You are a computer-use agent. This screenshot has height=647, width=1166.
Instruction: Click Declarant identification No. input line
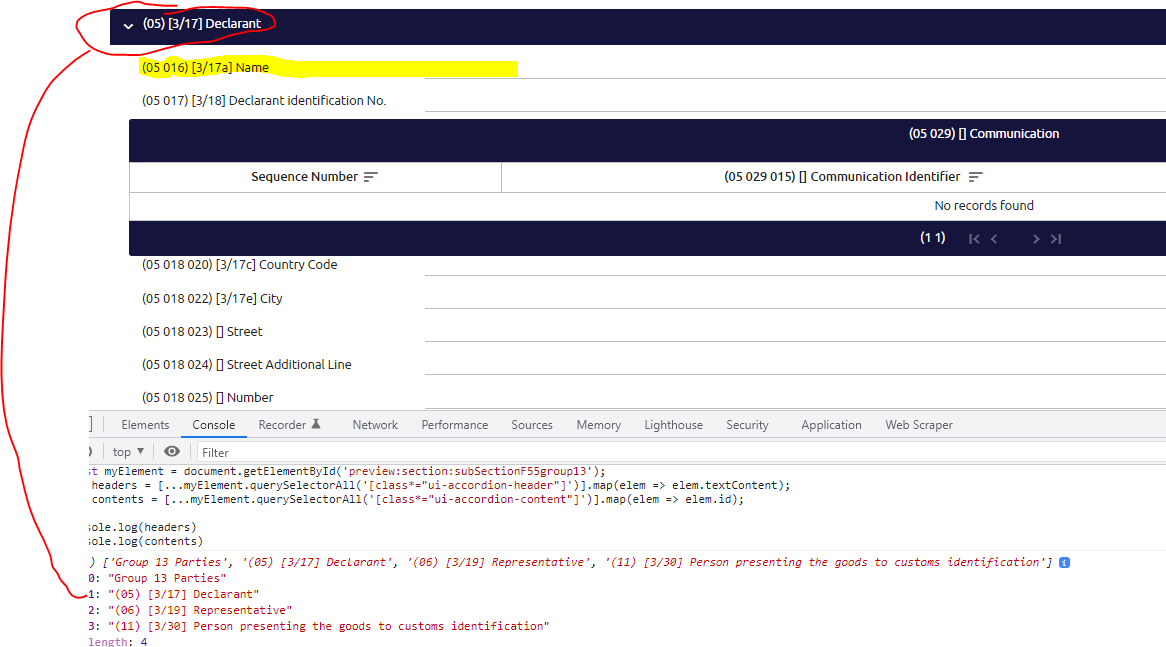point(795,101)
